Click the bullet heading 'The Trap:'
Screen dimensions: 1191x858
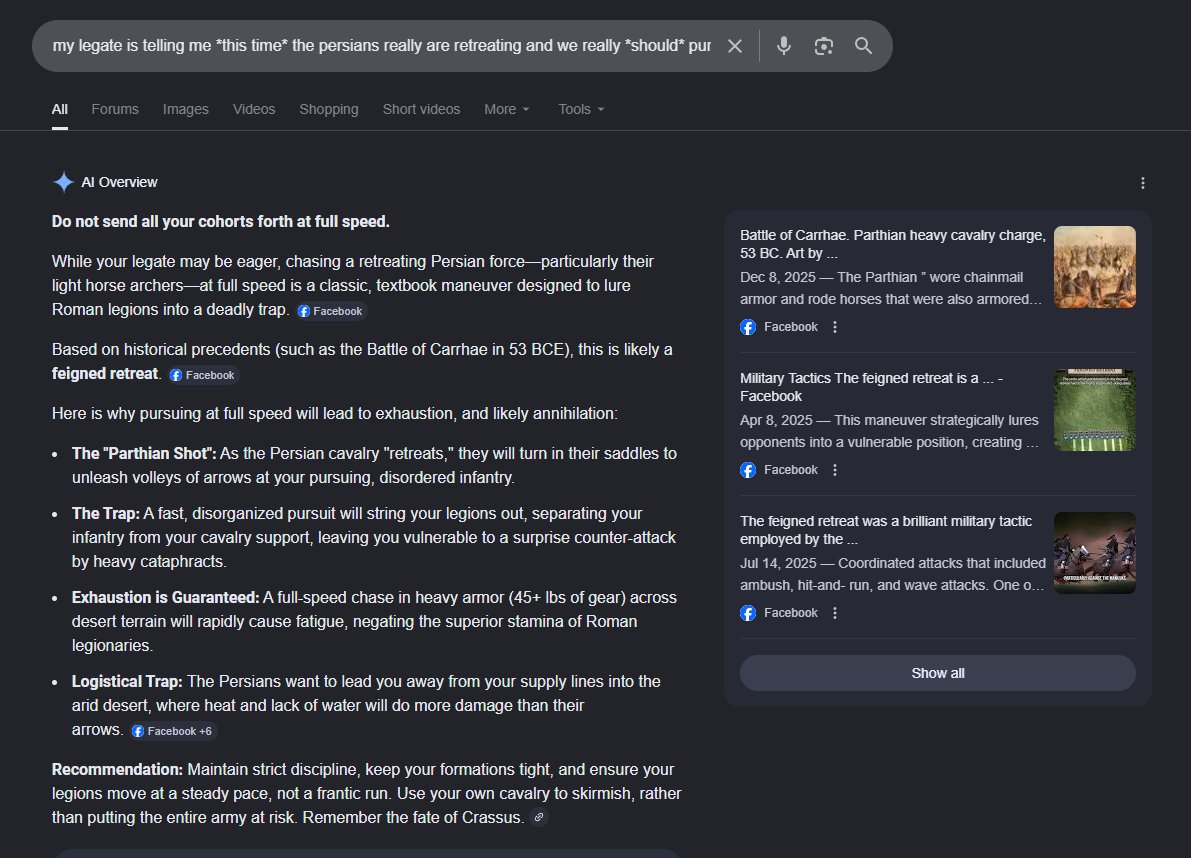click(106, 513)
